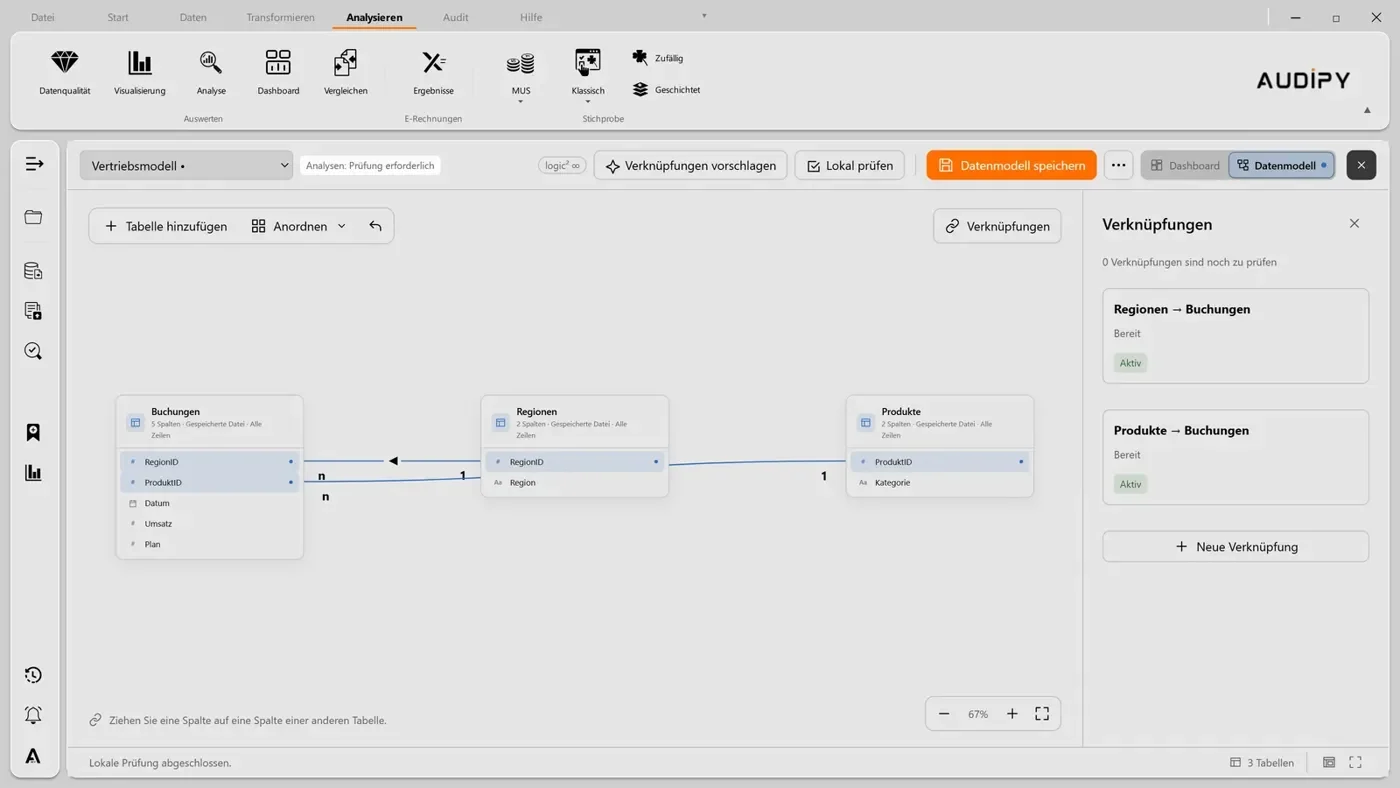Open notifications bell in sidebar

point(34,715)
